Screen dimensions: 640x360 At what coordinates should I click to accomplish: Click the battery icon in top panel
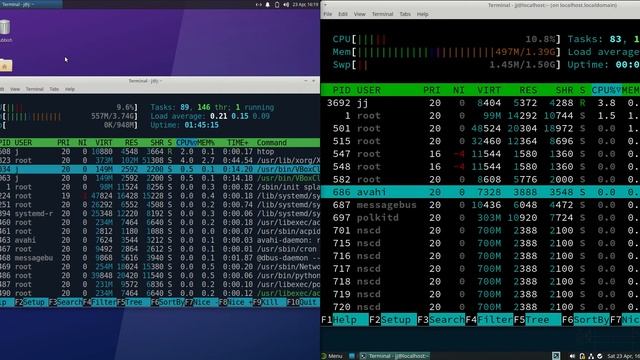click(x=277, y=4)
